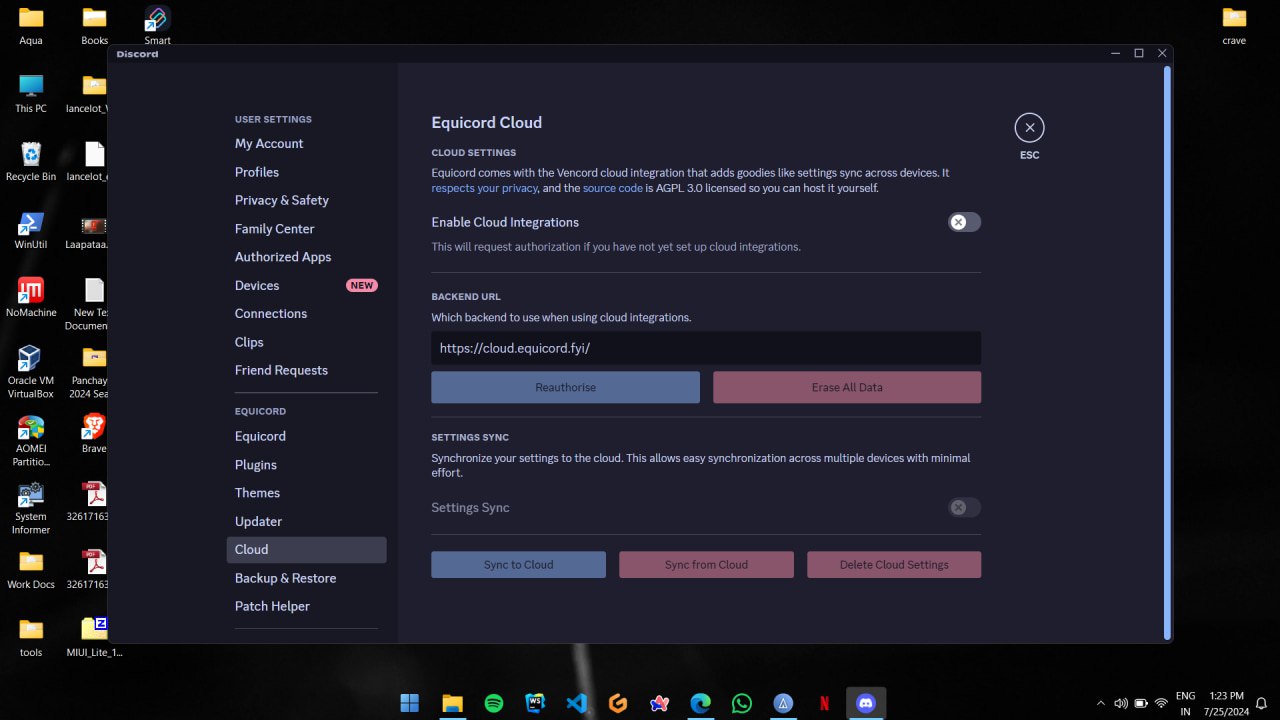The image size is (1280, 720).
Task: Open Devices settings with NEW badge
Action: pos(306,285)
